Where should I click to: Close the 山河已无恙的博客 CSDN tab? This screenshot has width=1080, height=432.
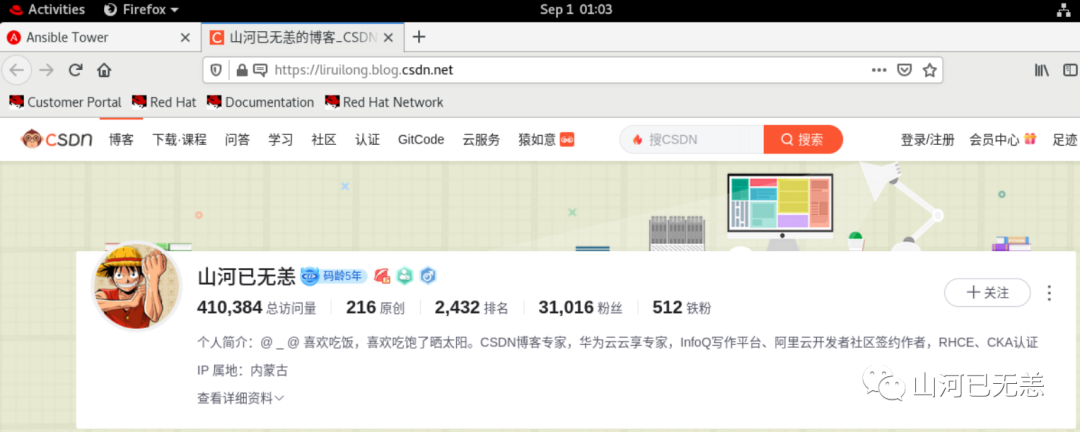(388, 37)
